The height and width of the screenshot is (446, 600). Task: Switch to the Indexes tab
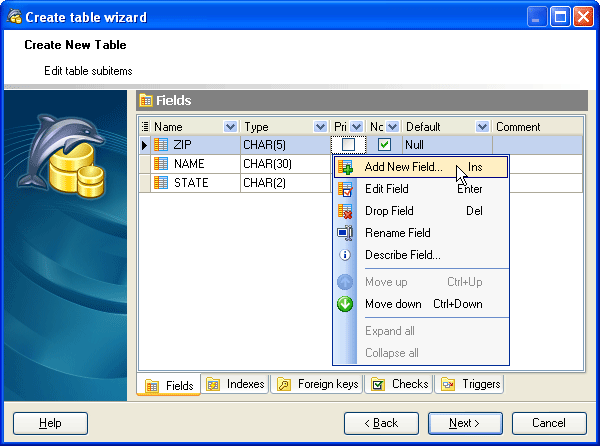tap(236, 384)
